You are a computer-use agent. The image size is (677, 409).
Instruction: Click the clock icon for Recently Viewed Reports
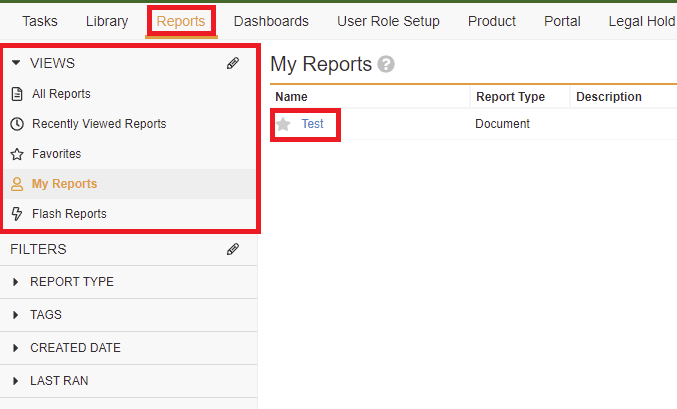[x=17, y=124]
